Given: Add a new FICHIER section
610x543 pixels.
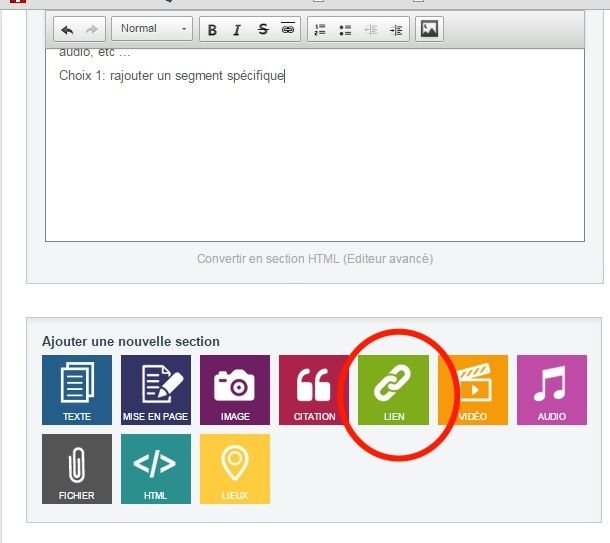Looking at the screenshot, I should [x=77, y=469].
